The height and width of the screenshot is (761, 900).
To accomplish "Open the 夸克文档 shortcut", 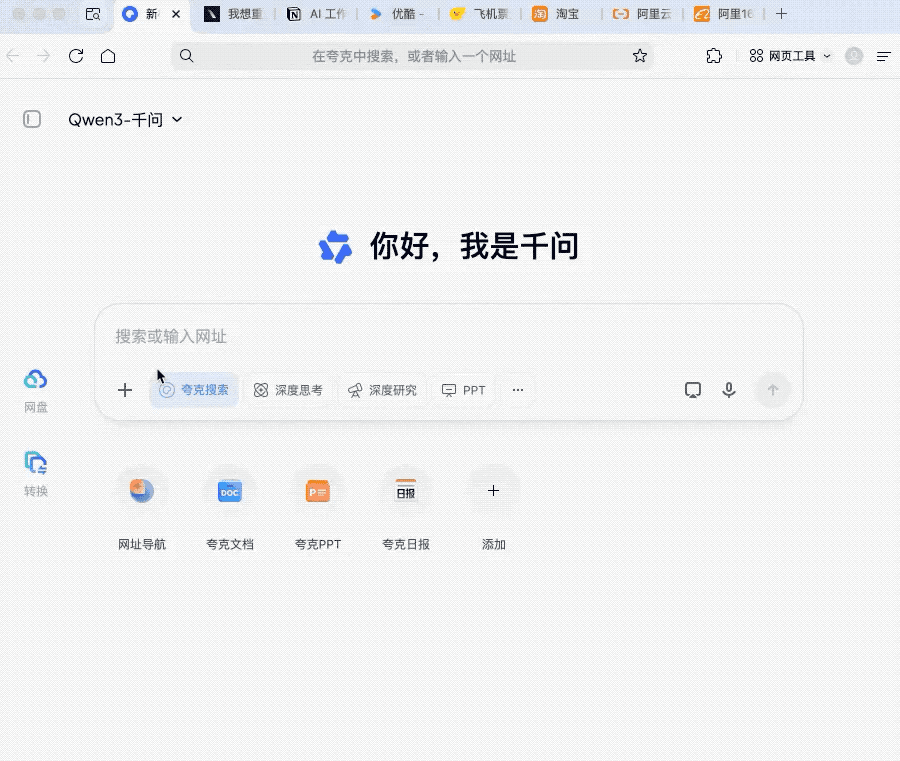I will tap(230, 491).
